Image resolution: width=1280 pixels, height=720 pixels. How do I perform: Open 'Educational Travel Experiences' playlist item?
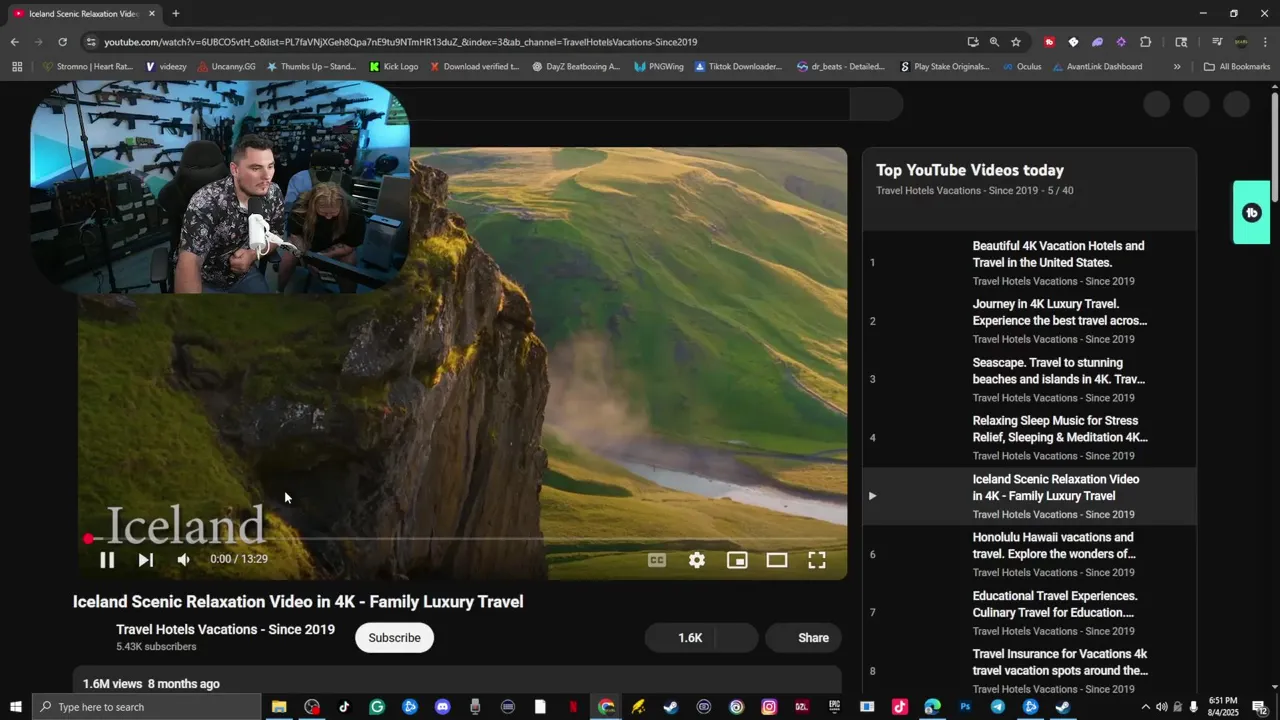1029,612
